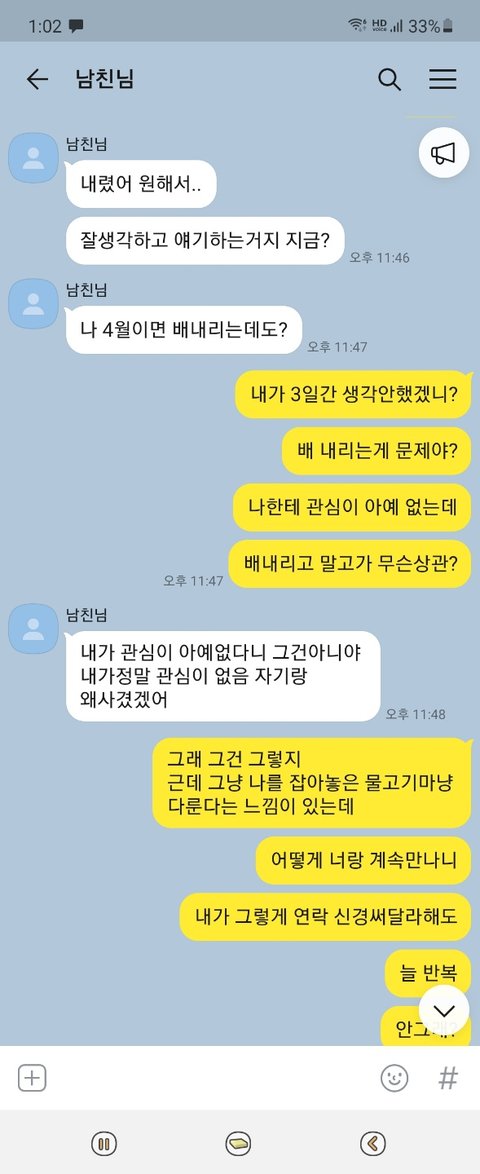Image resolution: width=480 pixels, height=1174 pixels.
Task: Select message '내가 3일간 생각안했겠니?'
Action: 353,394
